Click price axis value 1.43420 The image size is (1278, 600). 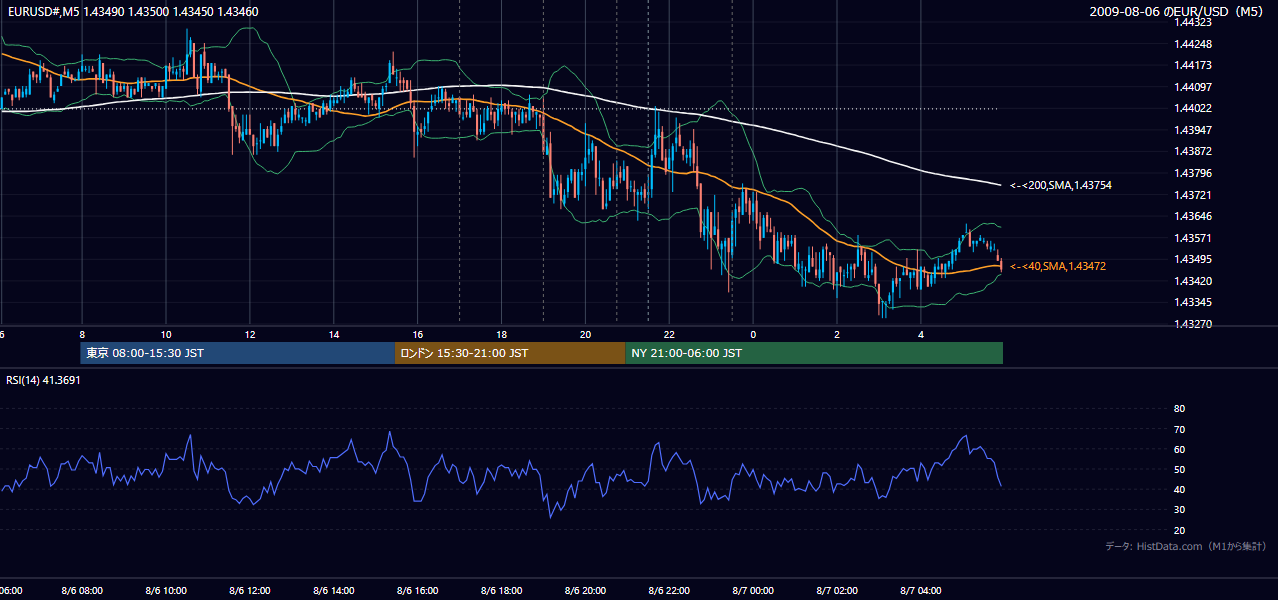(1194, 281)
